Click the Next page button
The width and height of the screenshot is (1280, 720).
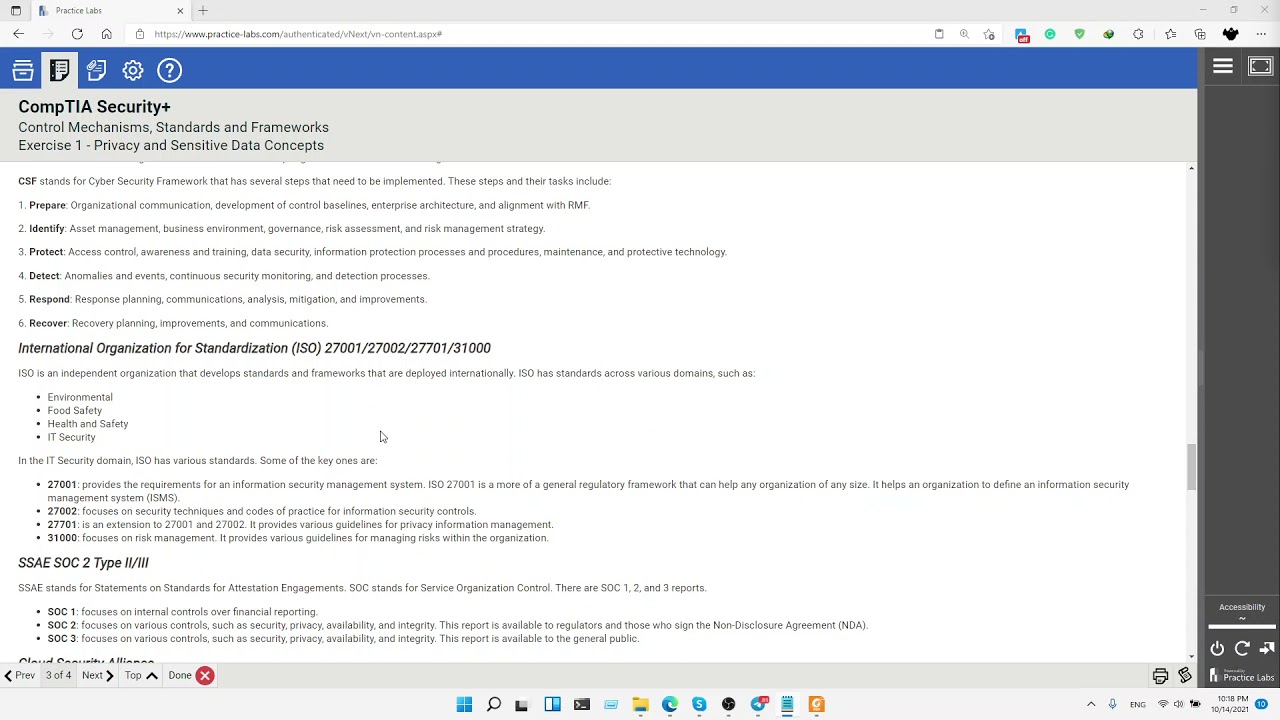click(98, 676)
